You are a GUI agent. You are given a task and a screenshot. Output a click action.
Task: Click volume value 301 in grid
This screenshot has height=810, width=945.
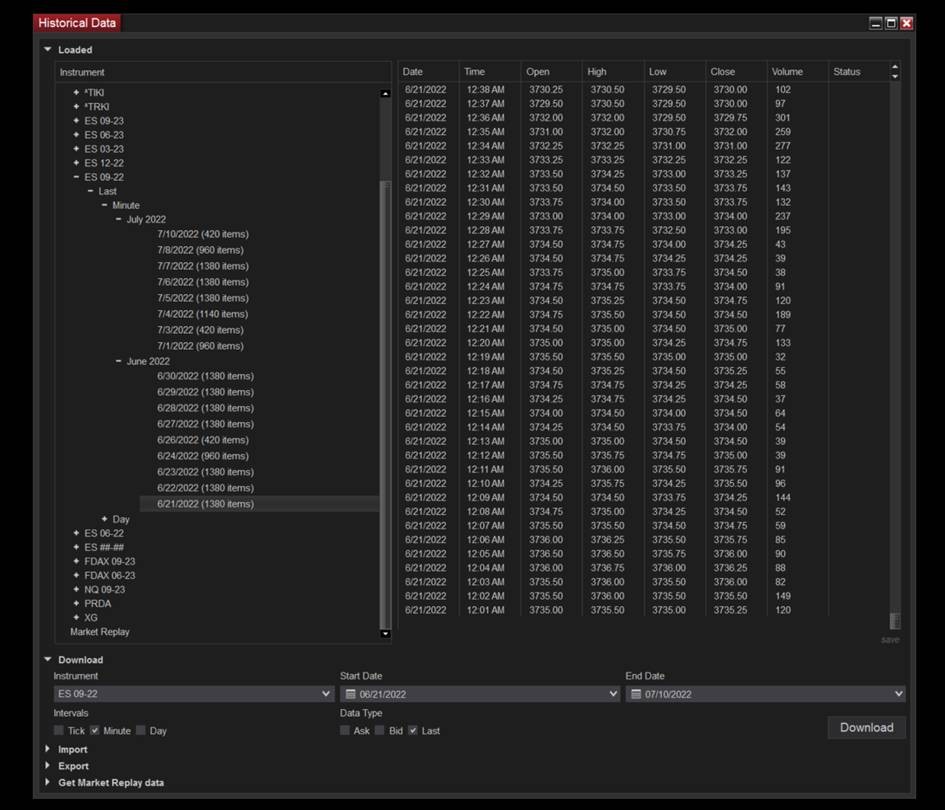click(783, 118)
